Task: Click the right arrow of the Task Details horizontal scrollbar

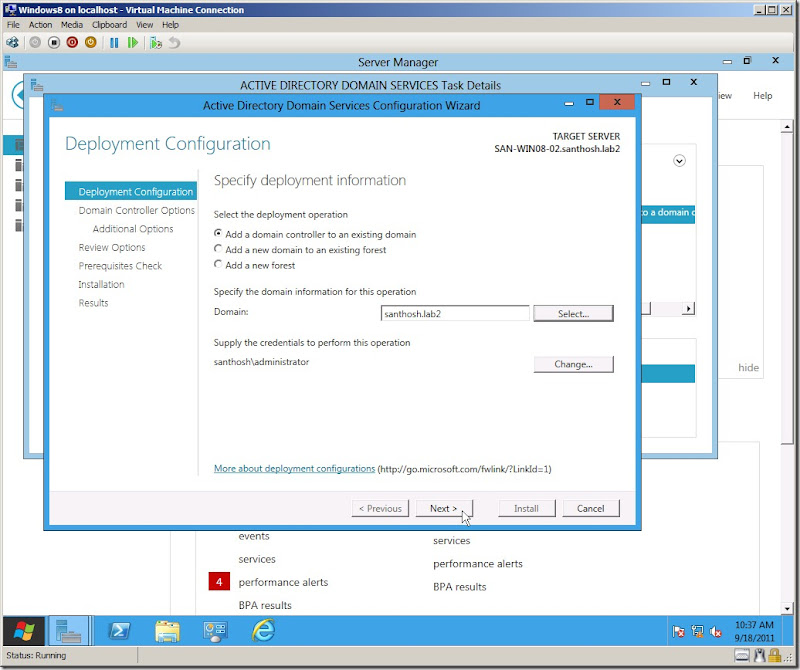Action: coord(688,308)
